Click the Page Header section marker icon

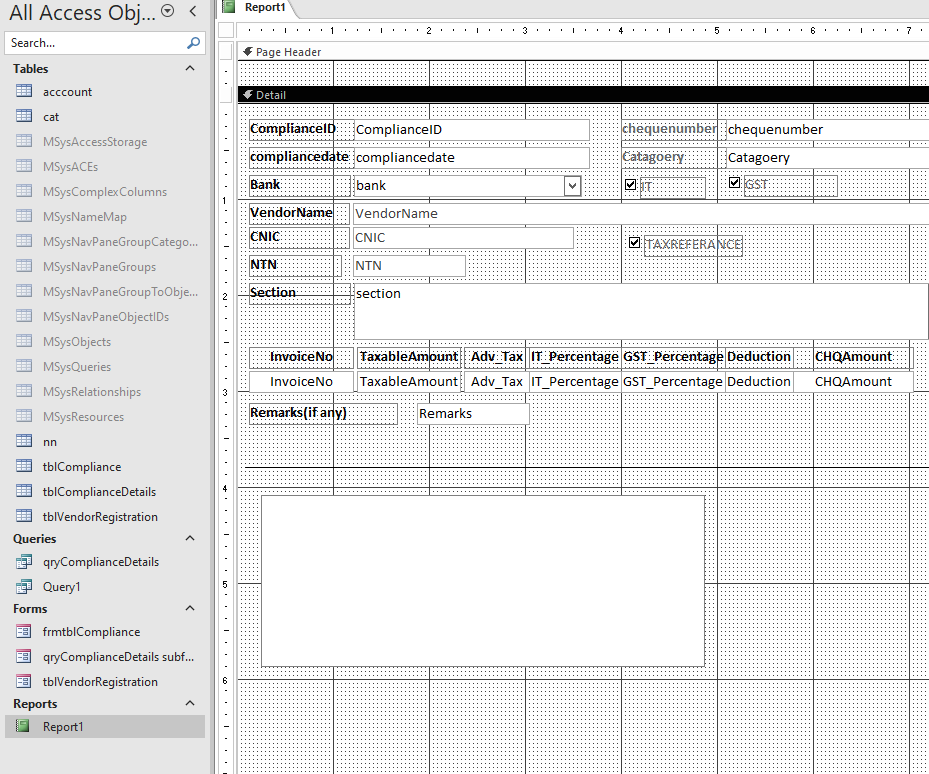pyautogui.click(x=248, y=52)
